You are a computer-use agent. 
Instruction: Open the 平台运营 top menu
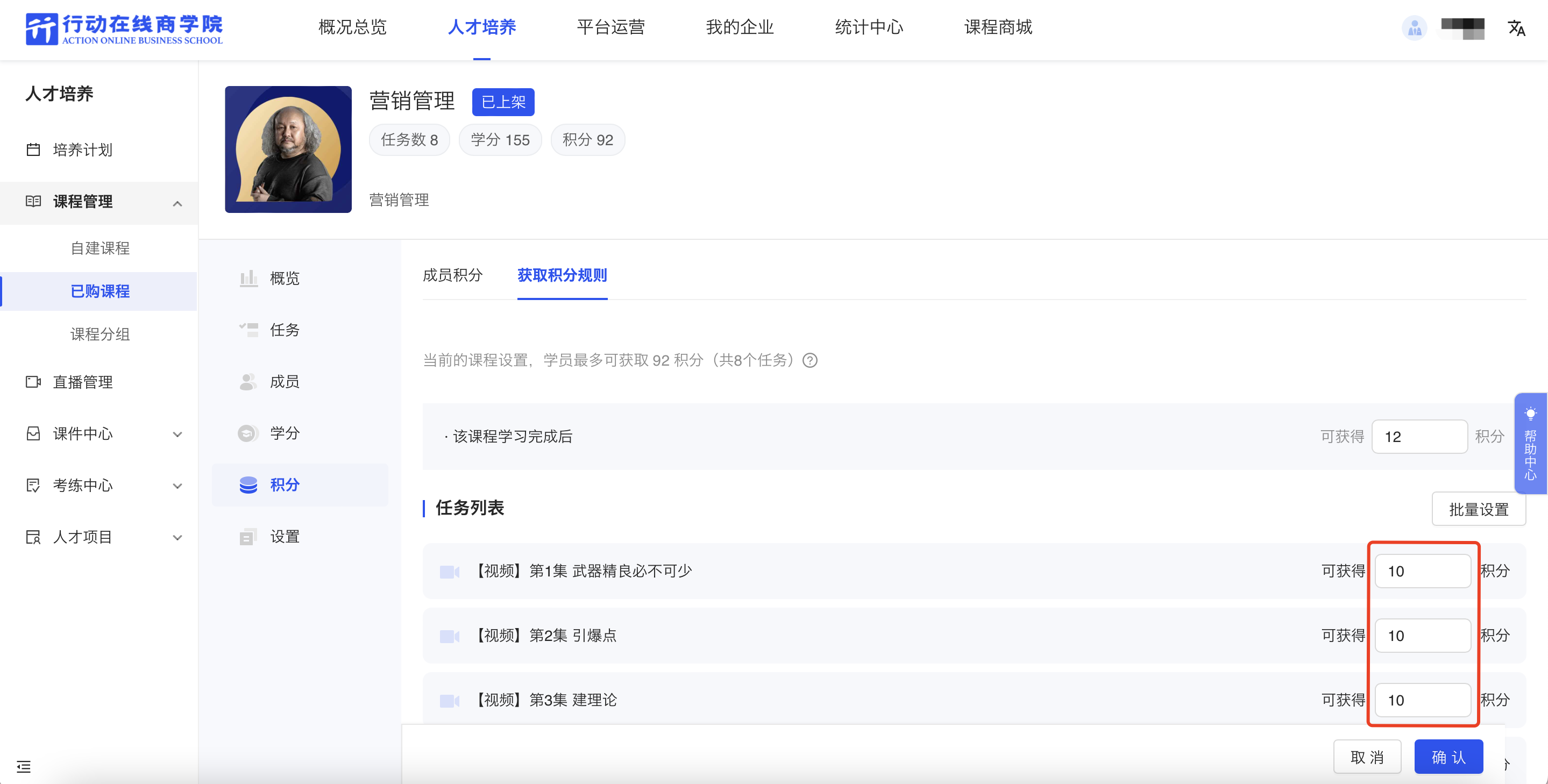tap(610, 27)
